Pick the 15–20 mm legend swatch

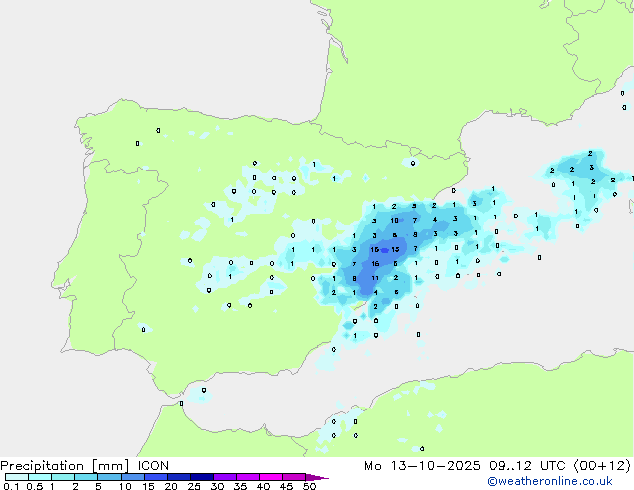pyautogui.click(x=156, y=477)
